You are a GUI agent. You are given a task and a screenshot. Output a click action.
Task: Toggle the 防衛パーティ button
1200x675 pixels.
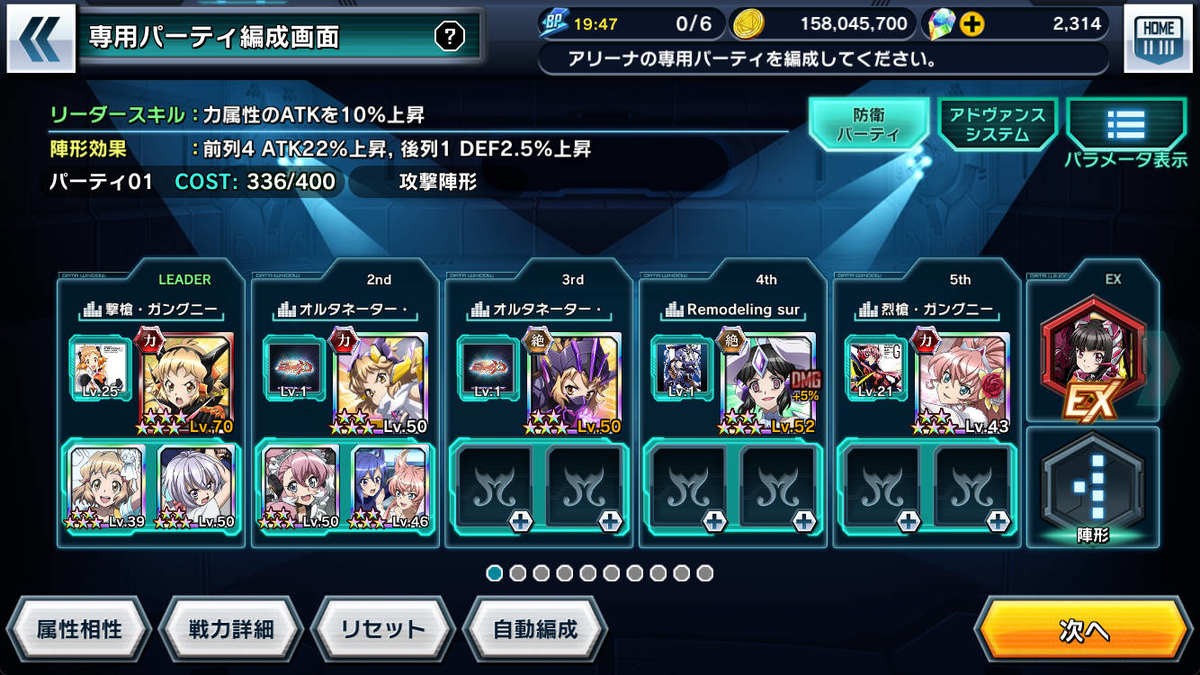pyautogui.click(x=869, y=125)
